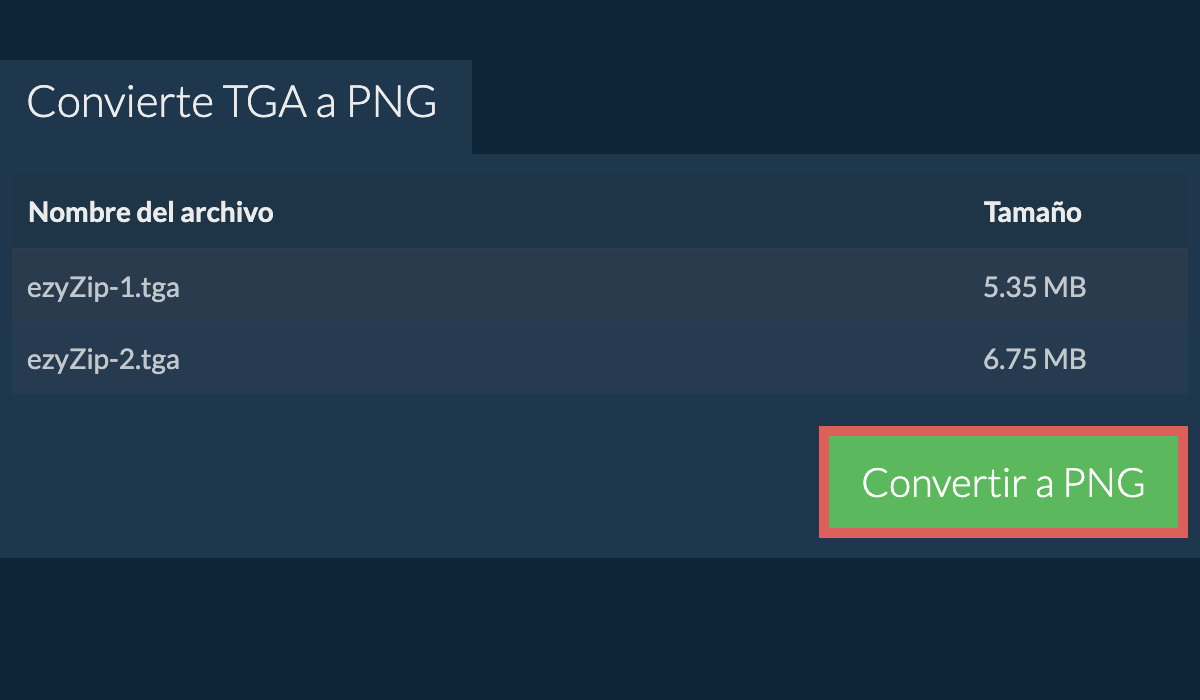This screenshot has height=700, width=1200.
Task: Click the 6.75 MB size value
Action: [1034, 359]
